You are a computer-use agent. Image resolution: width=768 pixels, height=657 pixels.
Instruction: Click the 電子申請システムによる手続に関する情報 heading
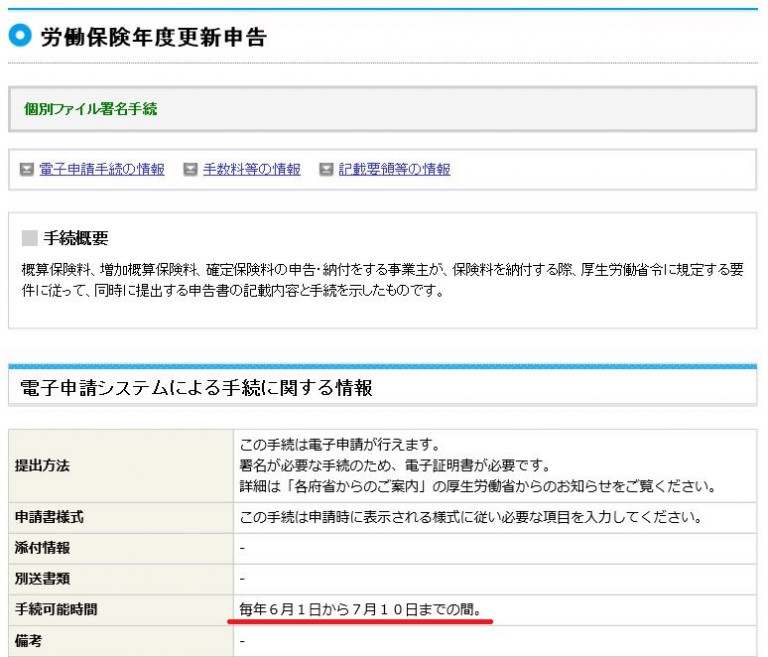click(196, 388)
